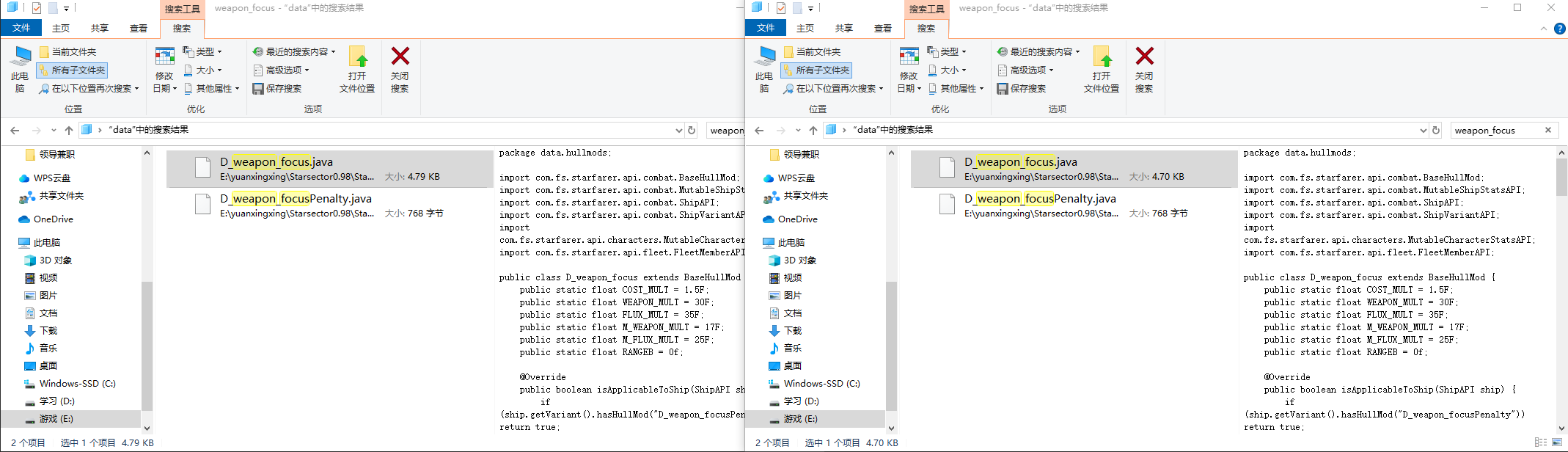
Task: Open Type dropdown in right window ribbon
Action: (x=947, y=52)
